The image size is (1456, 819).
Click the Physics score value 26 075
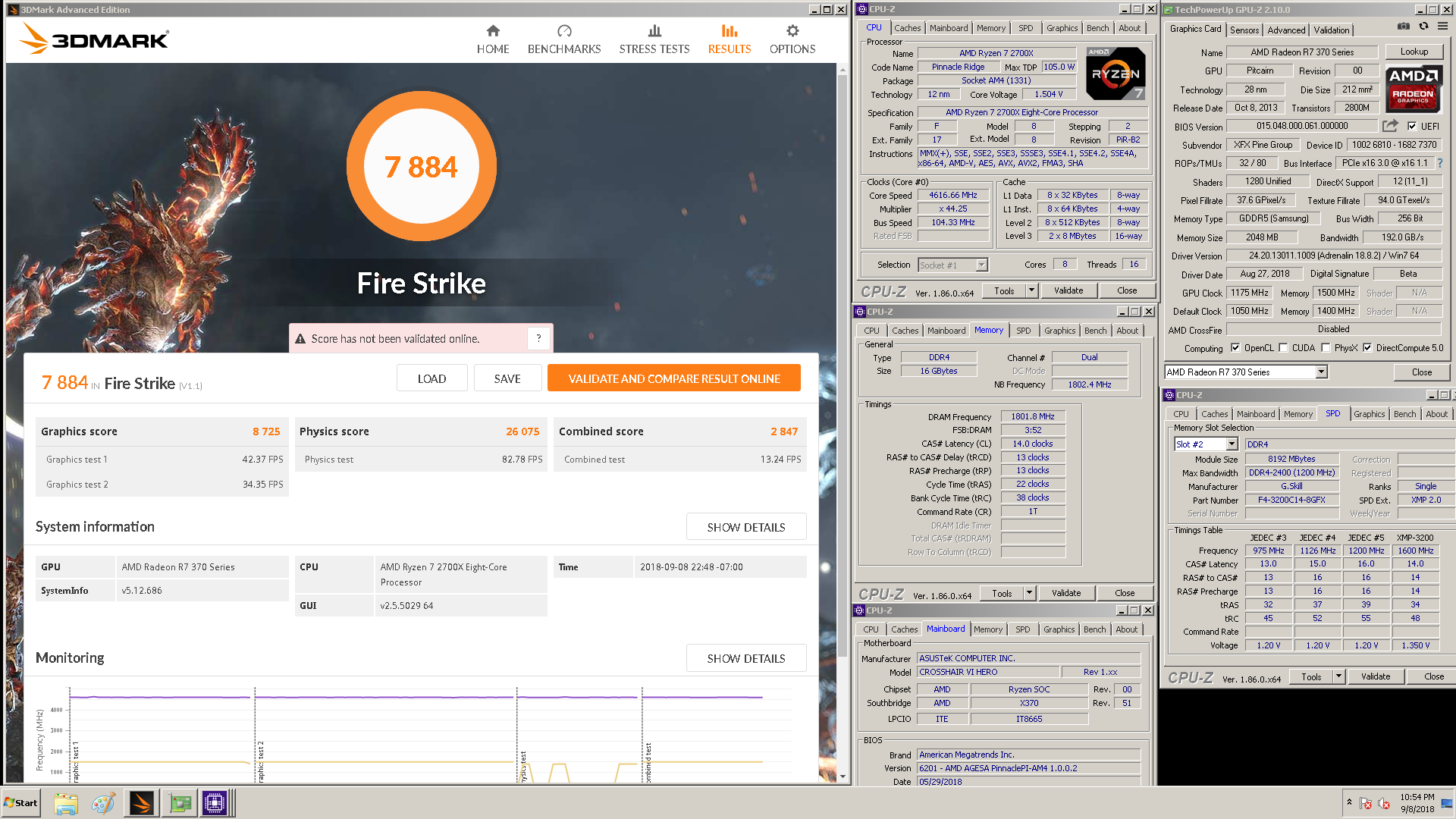522,431
